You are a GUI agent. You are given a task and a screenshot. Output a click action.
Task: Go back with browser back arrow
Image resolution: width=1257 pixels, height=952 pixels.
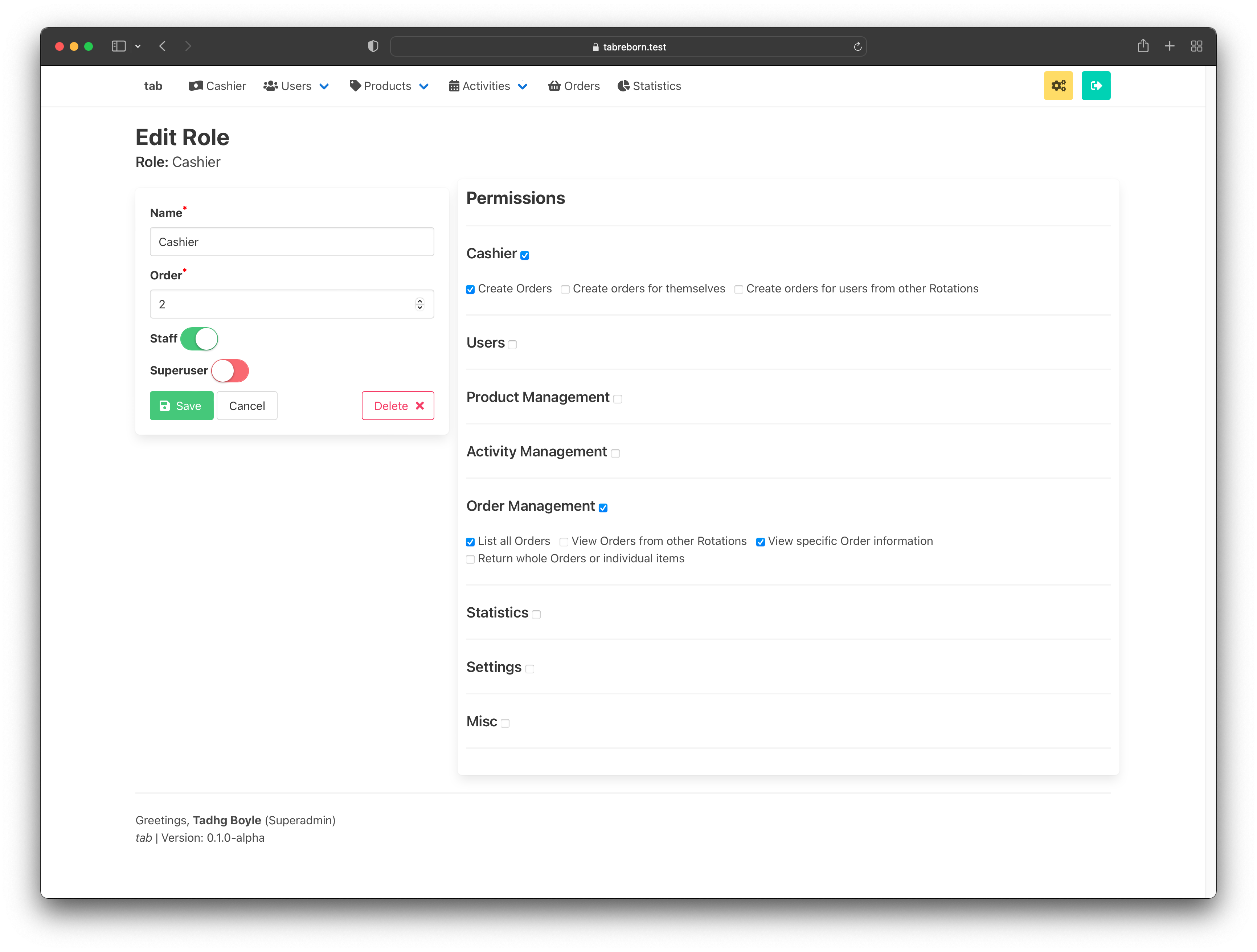pos(163,46)
